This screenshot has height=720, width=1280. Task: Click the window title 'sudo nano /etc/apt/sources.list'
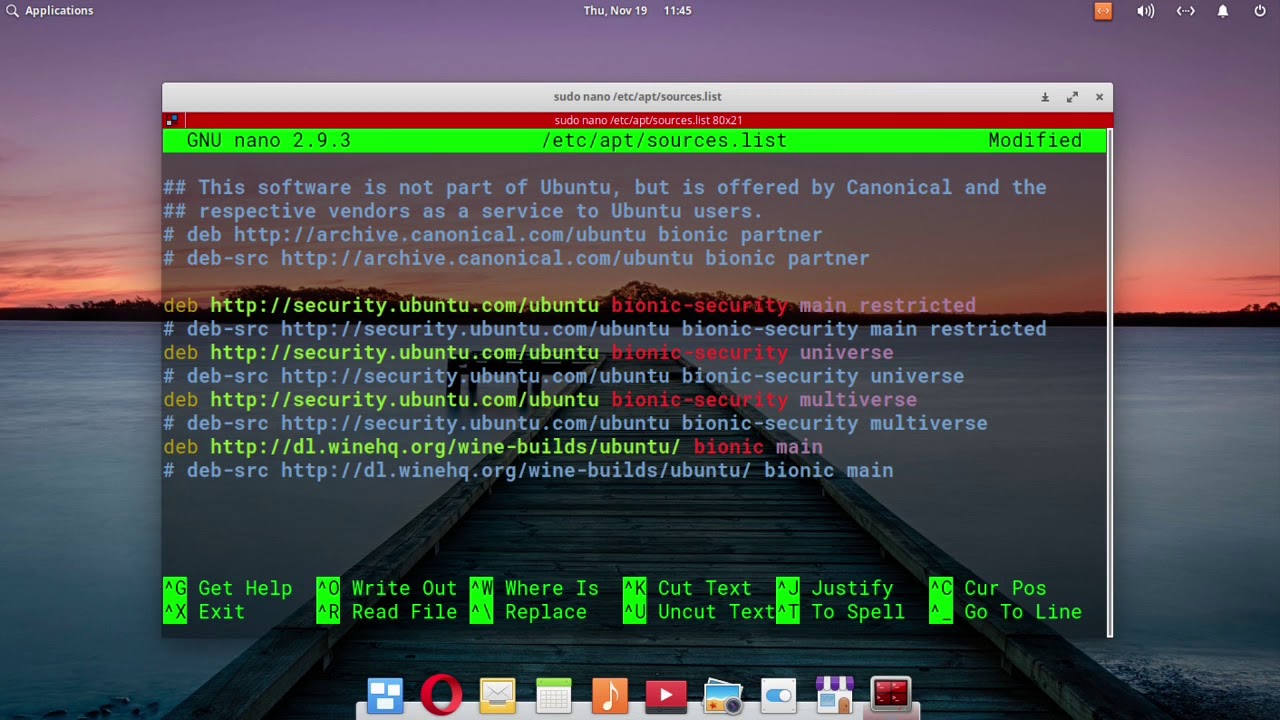637,97
